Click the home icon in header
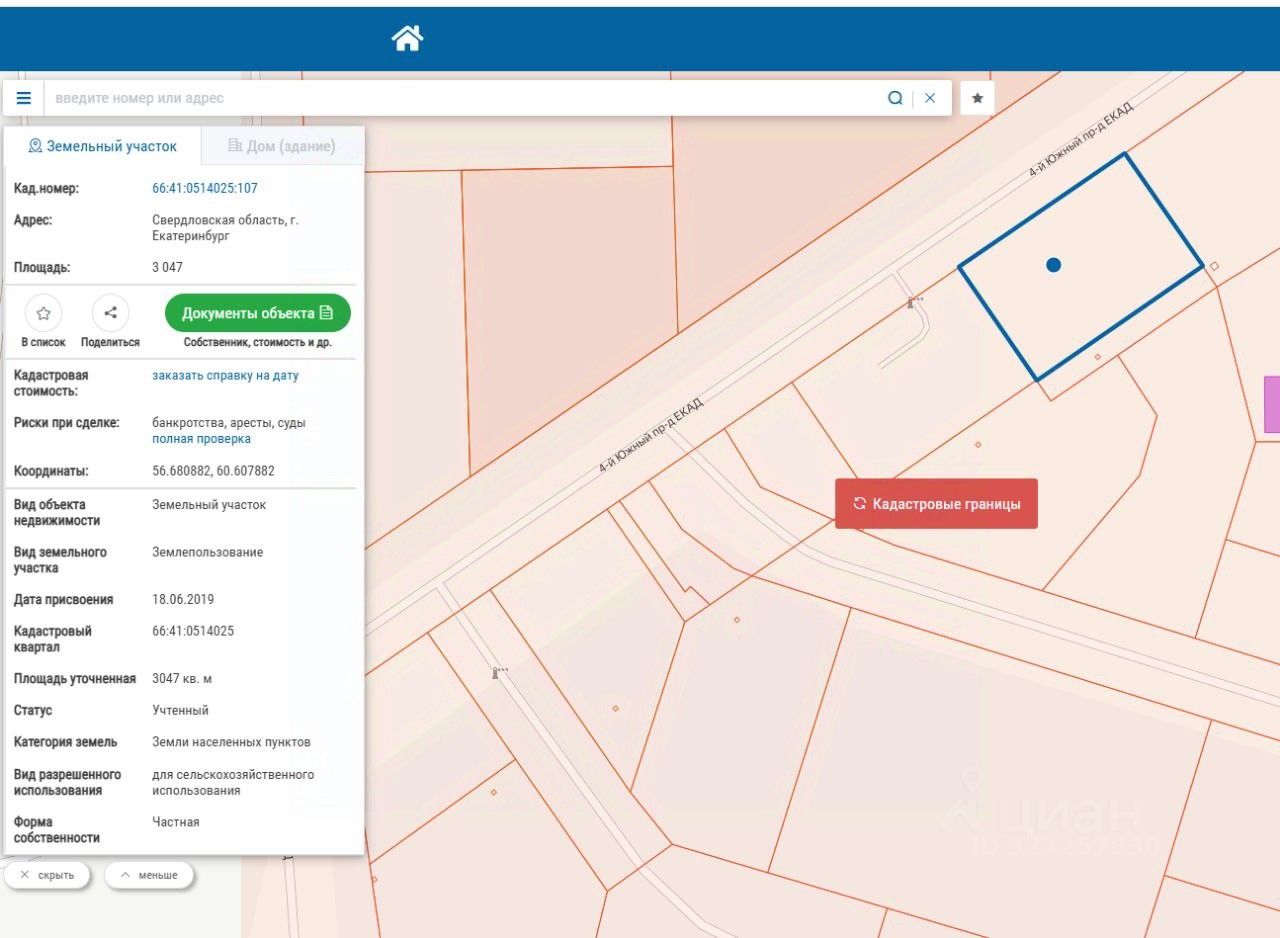Screen dimensions: 1280x938 click(407, 39)
